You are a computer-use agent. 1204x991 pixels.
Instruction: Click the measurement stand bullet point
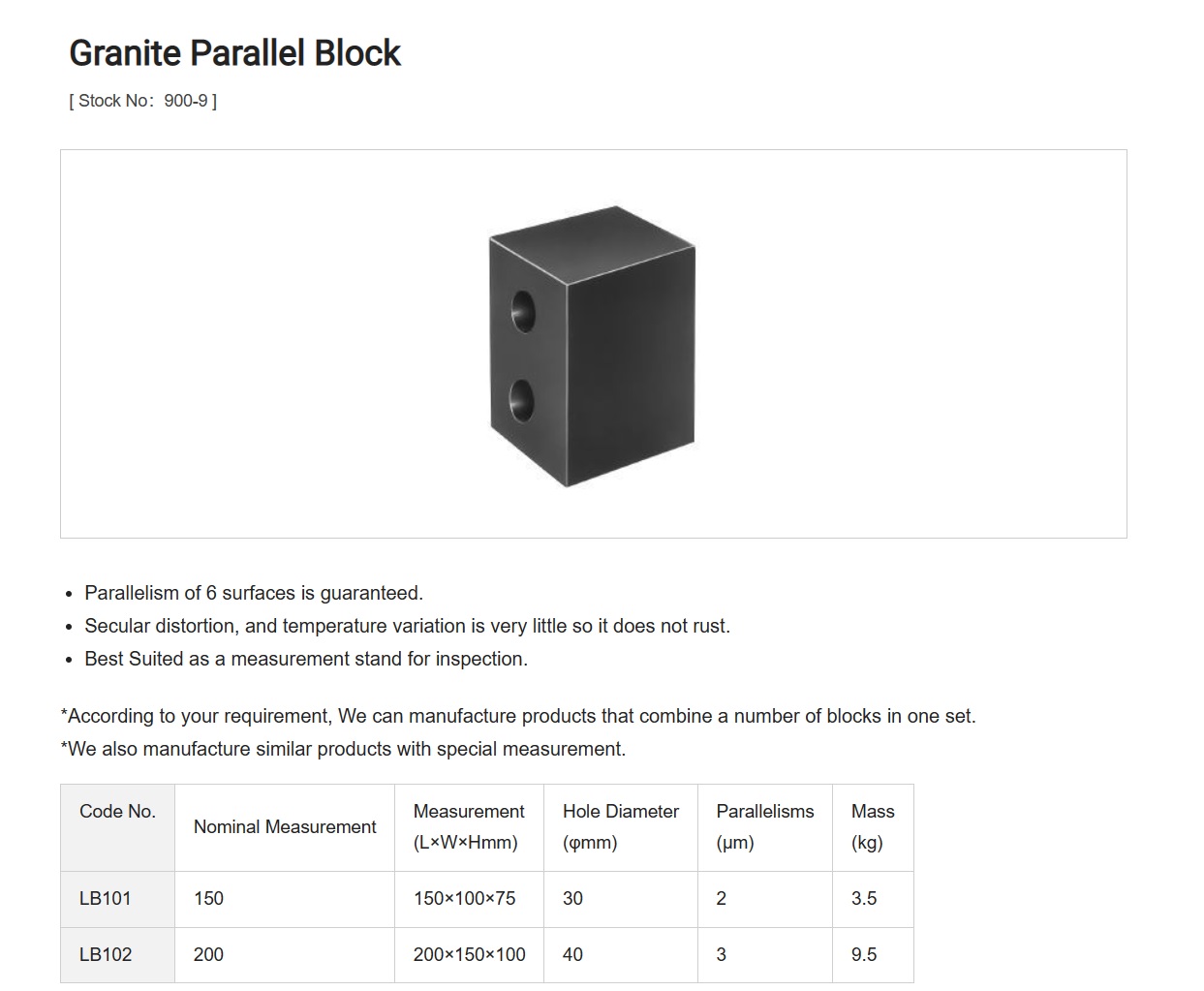(306, 659)
